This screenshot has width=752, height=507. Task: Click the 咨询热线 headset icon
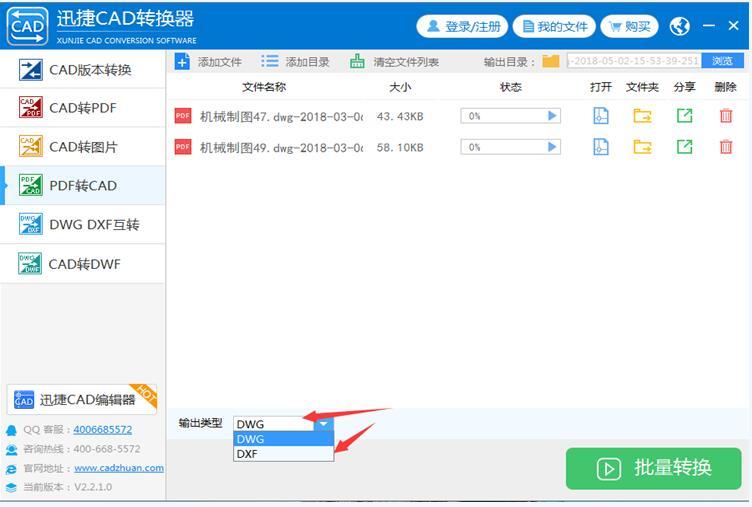tap(11, 449)
